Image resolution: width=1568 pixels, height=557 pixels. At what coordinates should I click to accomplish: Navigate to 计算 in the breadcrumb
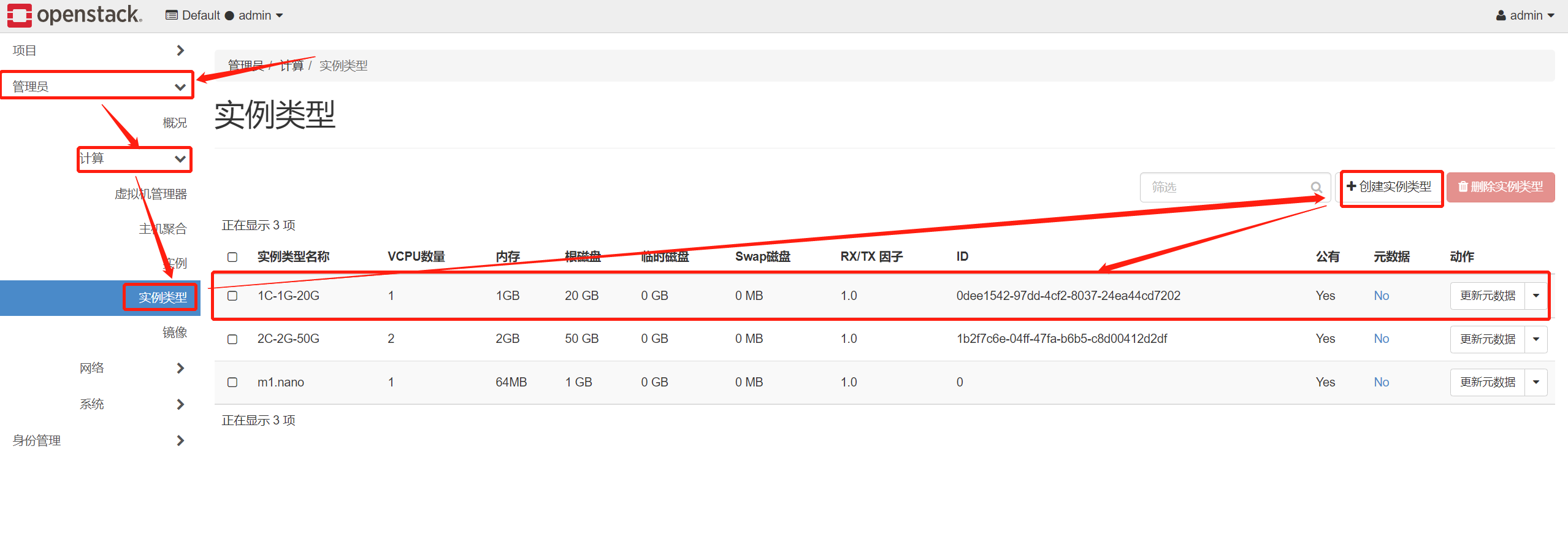point(293,66)
